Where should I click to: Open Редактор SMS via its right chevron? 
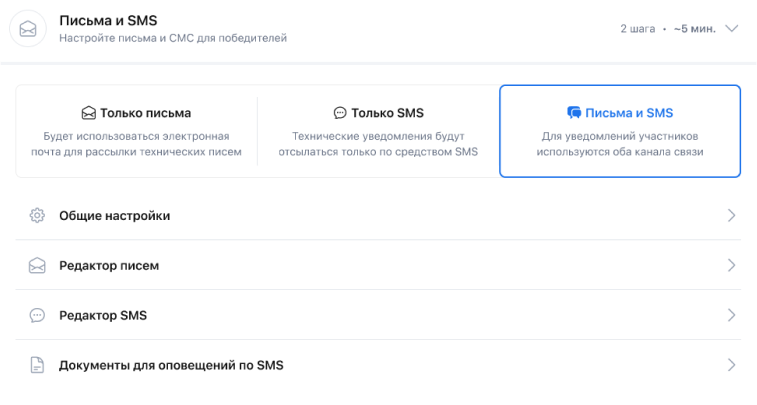pos(731,315)
